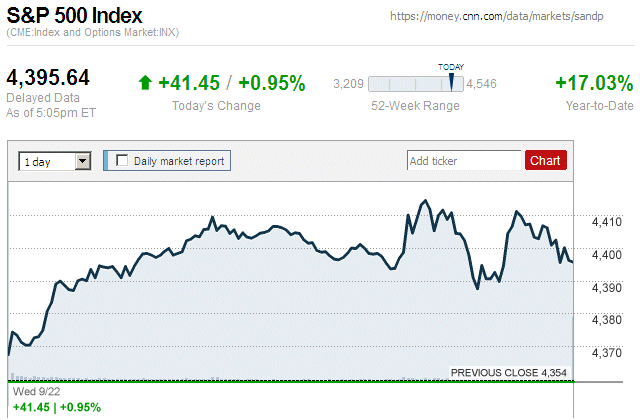This screenshot has height=420, width=640.
Task: Select the 4,395.64 index price
Action: pos(49,78)
